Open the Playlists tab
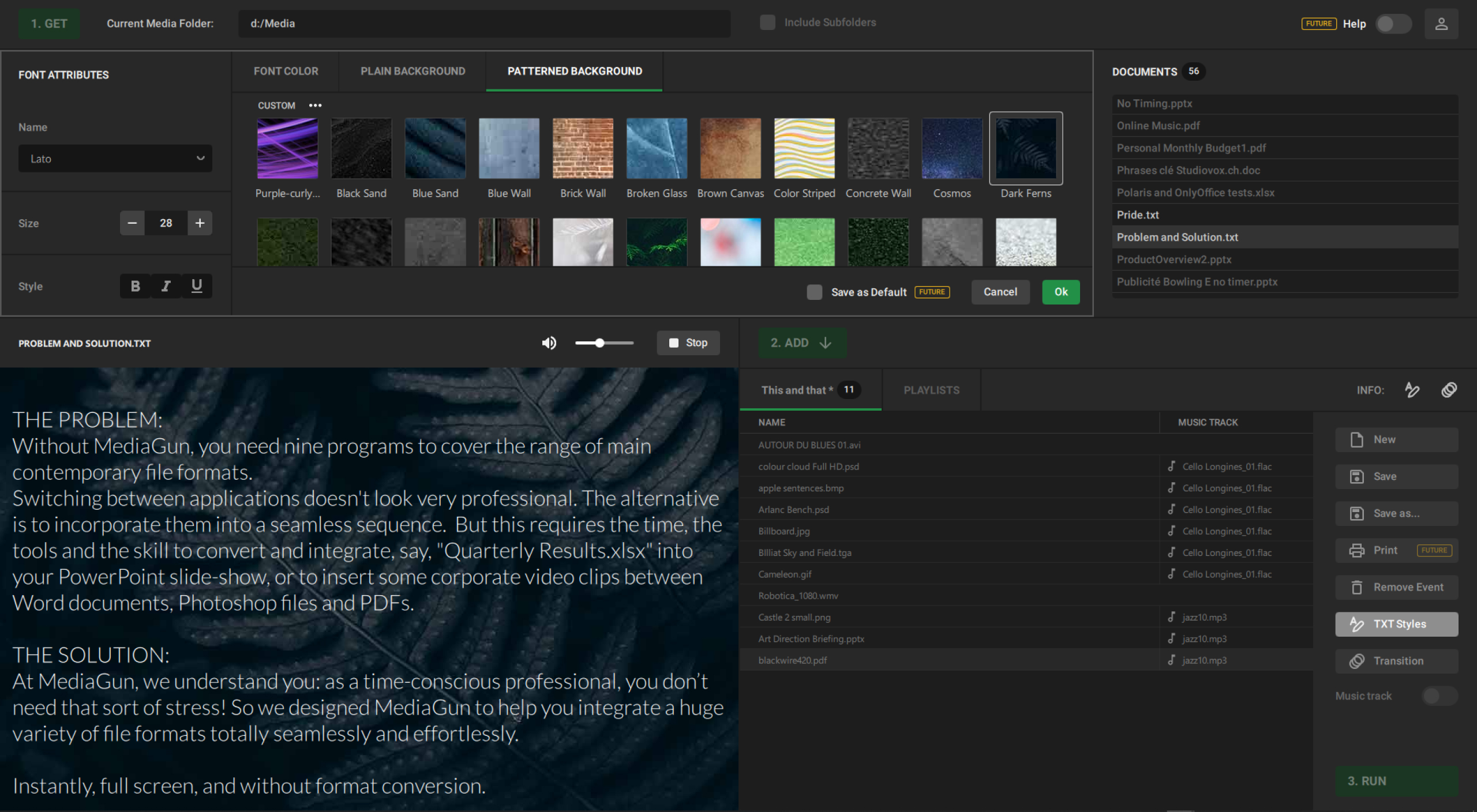The image size is (1477, 812). 931,390
